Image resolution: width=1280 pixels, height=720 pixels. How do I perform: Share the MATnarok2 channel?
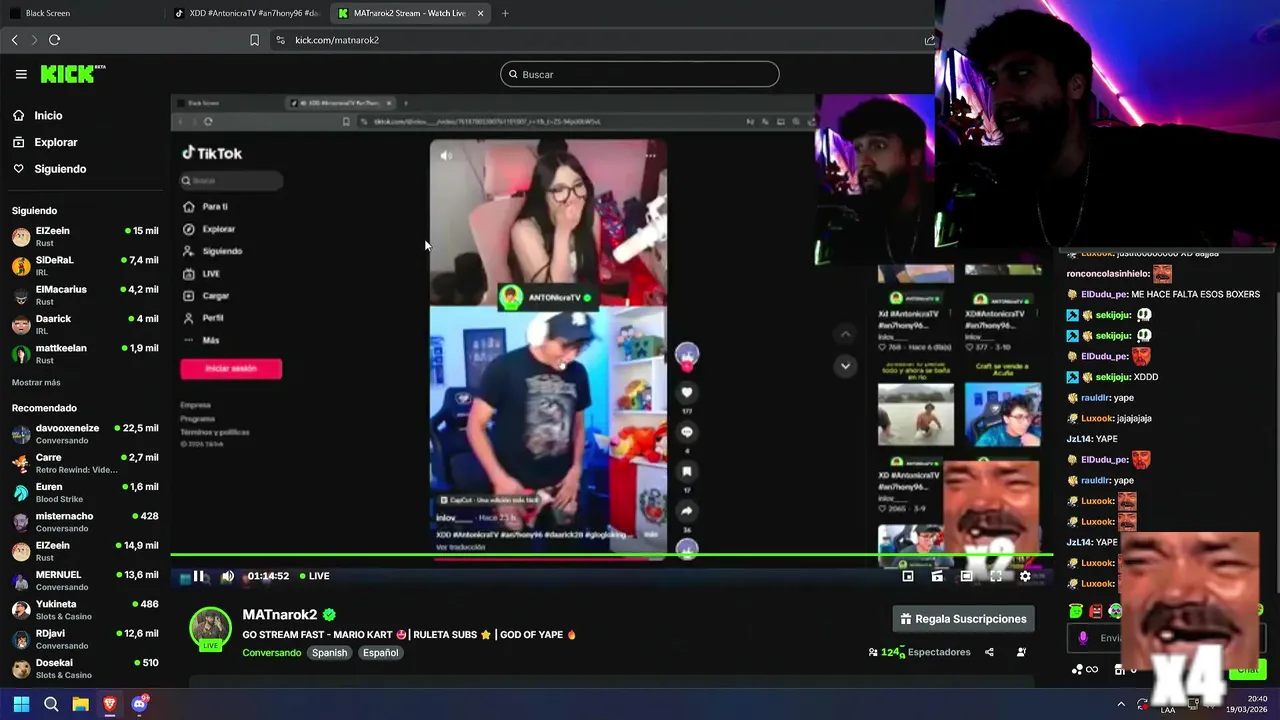(989, 652)
